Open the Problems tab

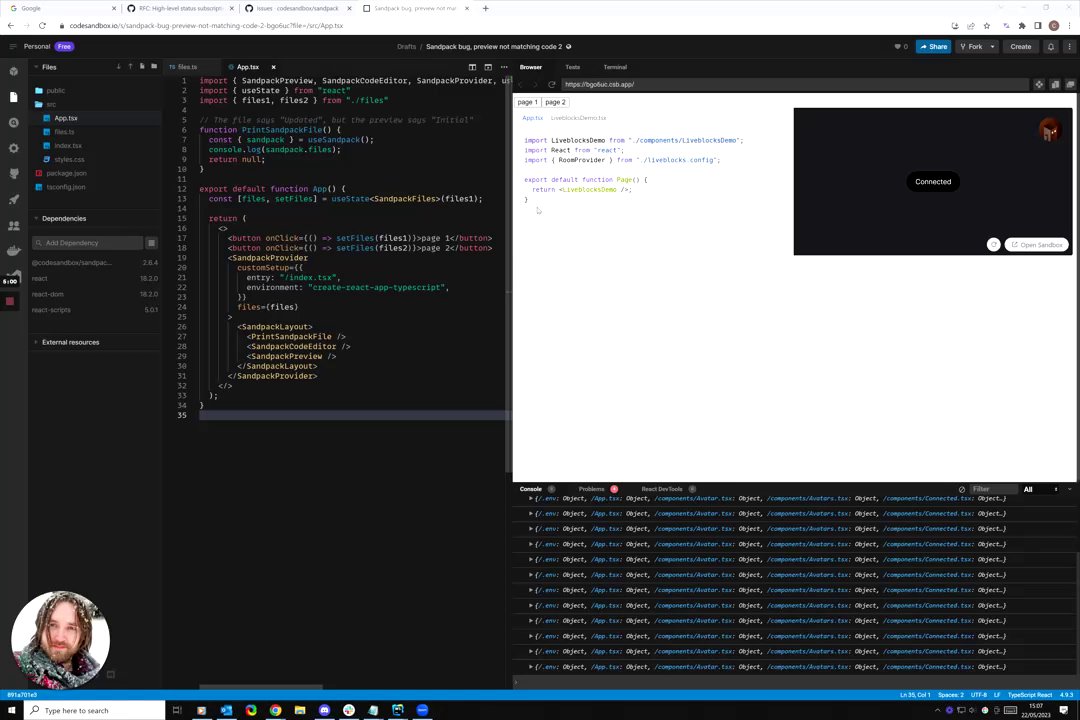[x=592, y=489]
